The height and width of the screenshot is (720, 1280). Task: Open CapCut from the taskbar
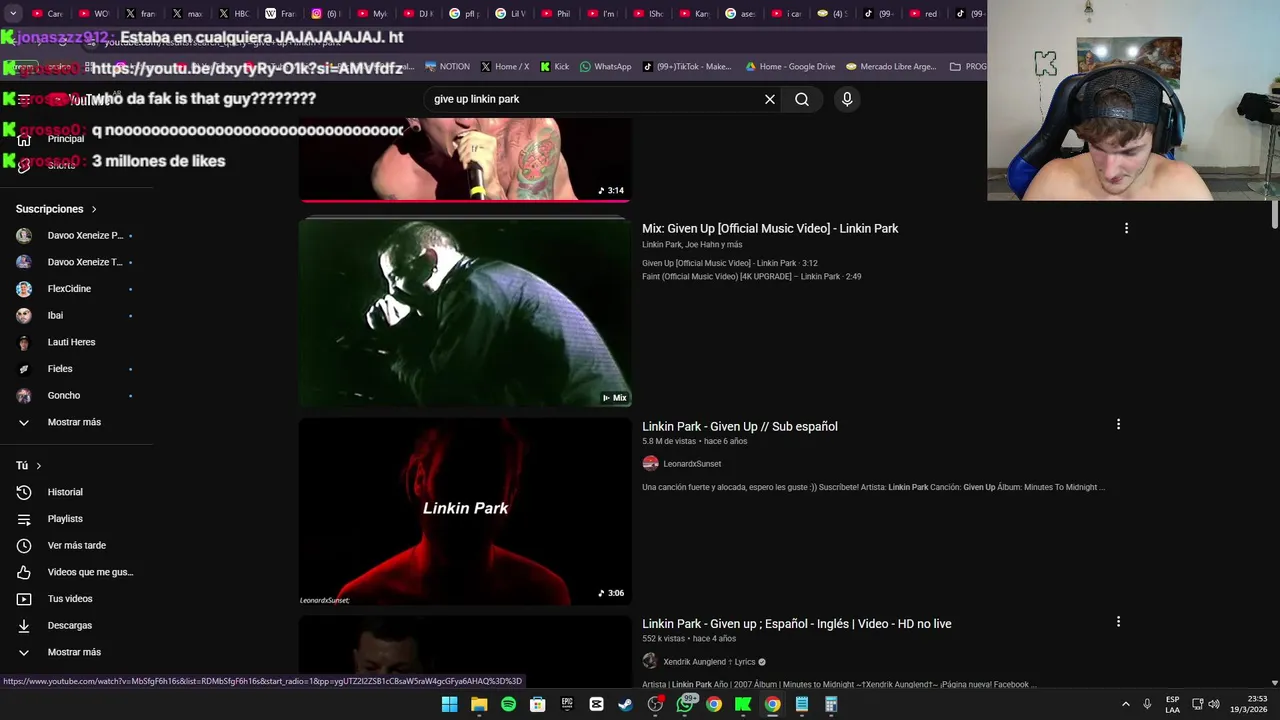(596, 704)
